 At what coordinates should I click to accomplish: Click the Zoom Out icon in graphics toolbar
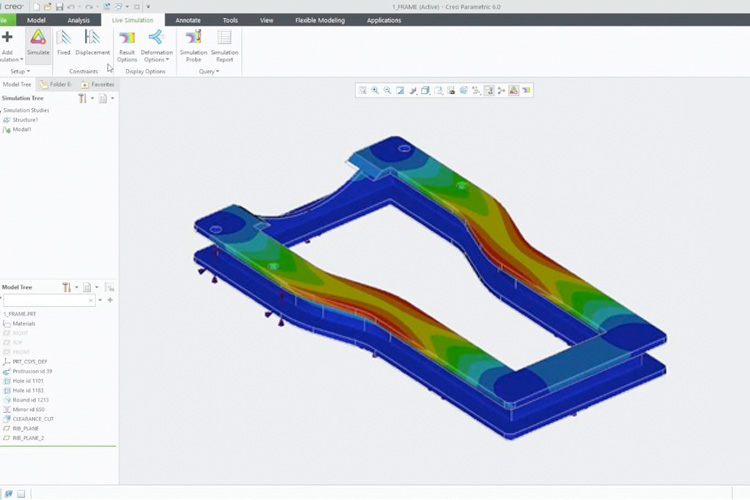(x=387, y=90)
